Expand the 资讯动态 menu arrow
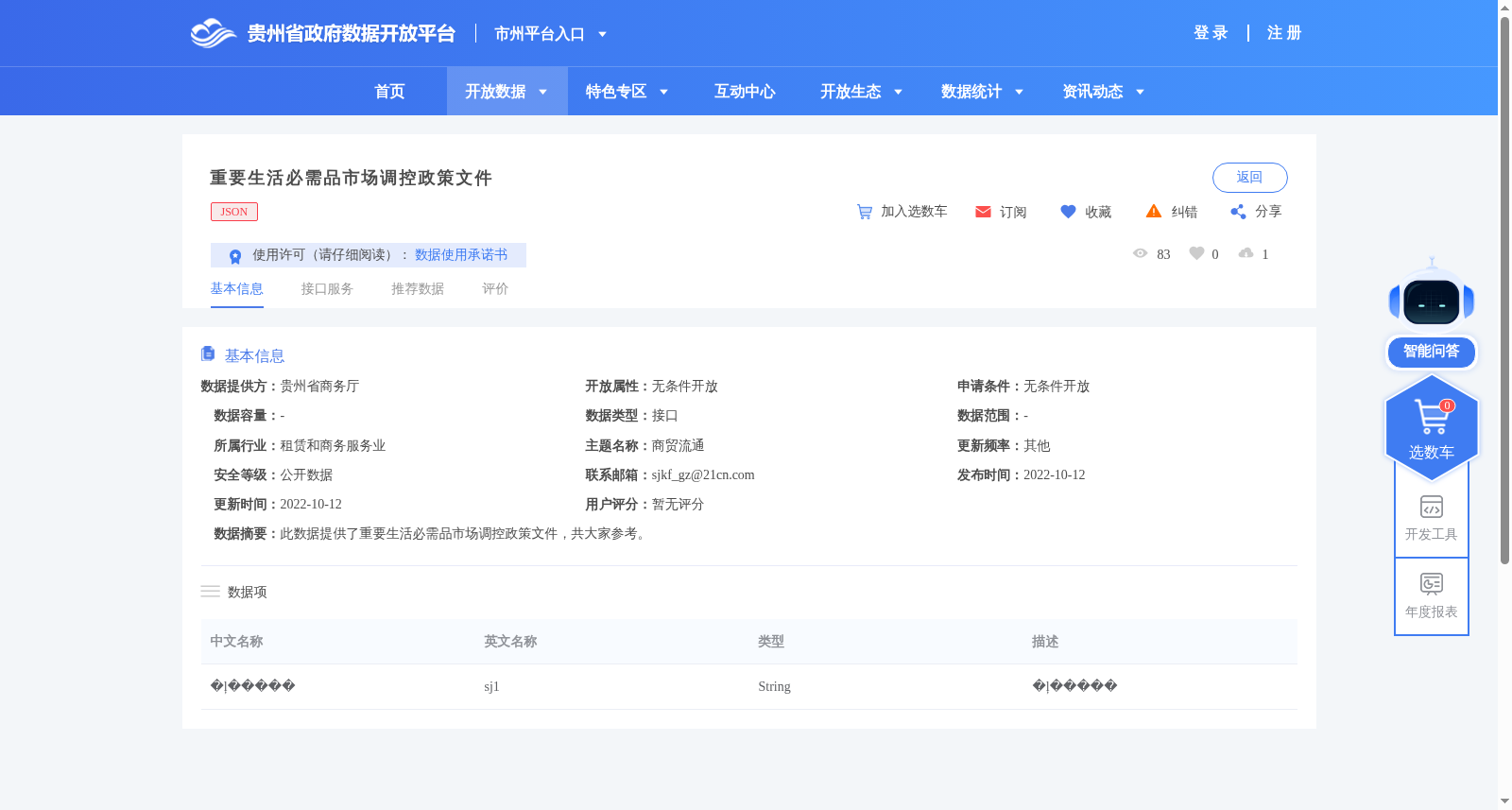The width and height of the screenshot is (1512, 810). coord(1140,92)
